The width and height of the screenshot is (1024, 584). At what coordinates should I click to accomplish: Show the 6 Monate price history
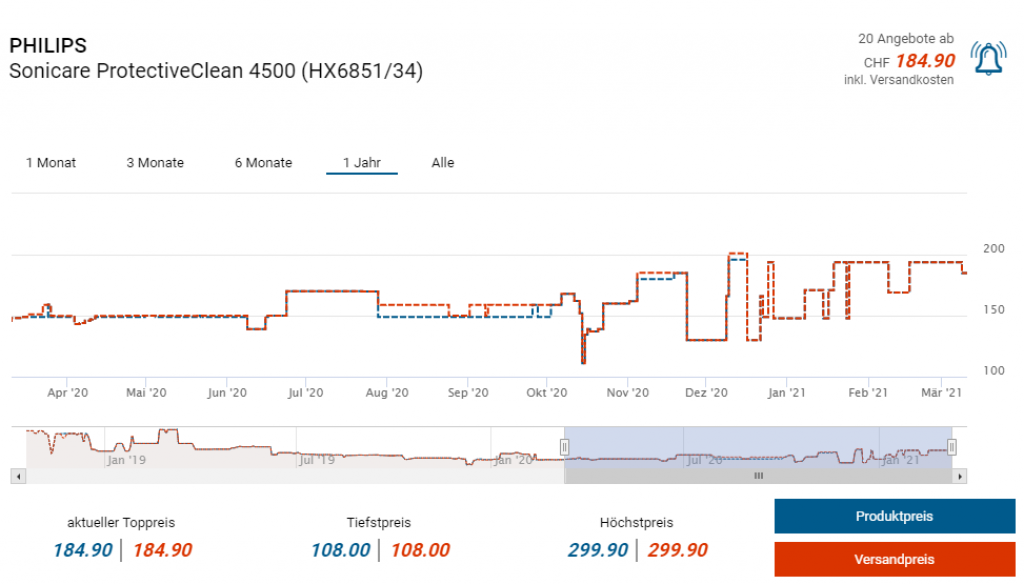(x=263, y=163)
